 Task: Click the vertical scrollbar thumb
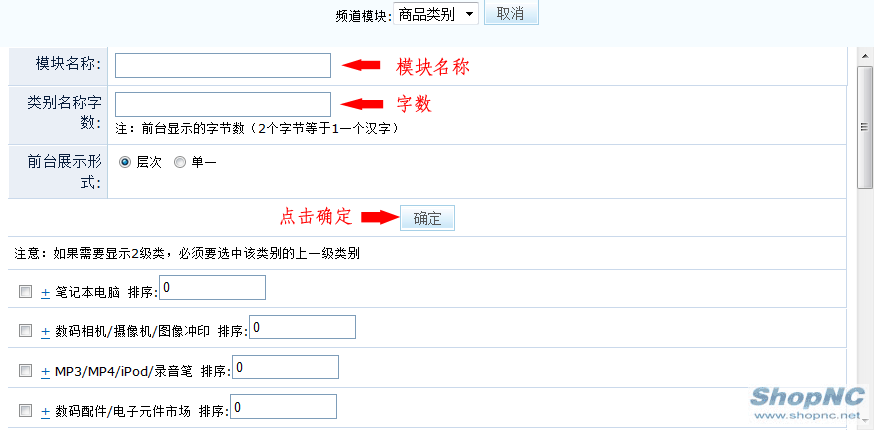tap(865, 127)
